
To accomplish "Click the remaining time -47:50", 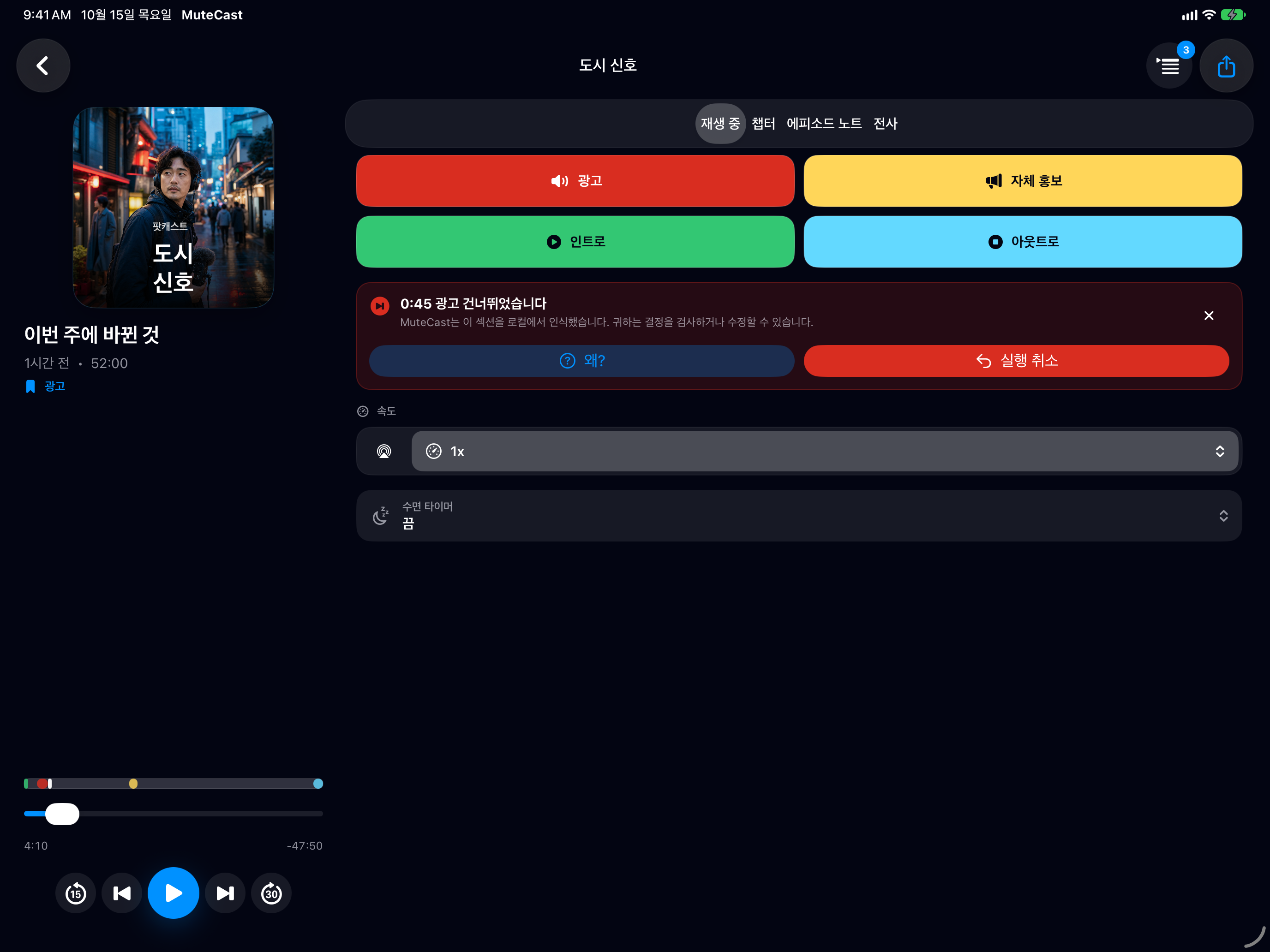I will (304, 846).
